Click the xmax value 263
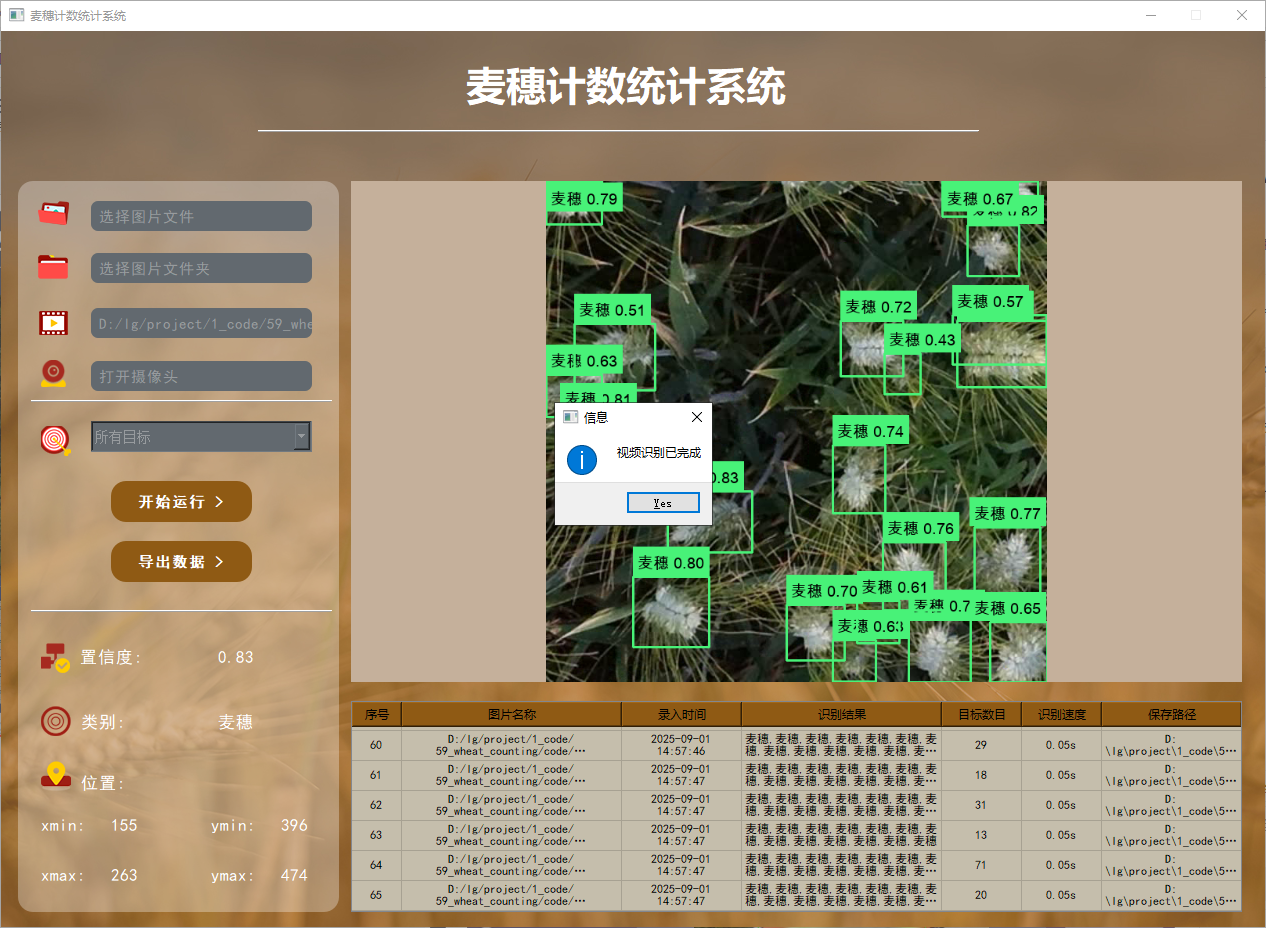The height and width of the screenshot is (928, 1266). 124,875
